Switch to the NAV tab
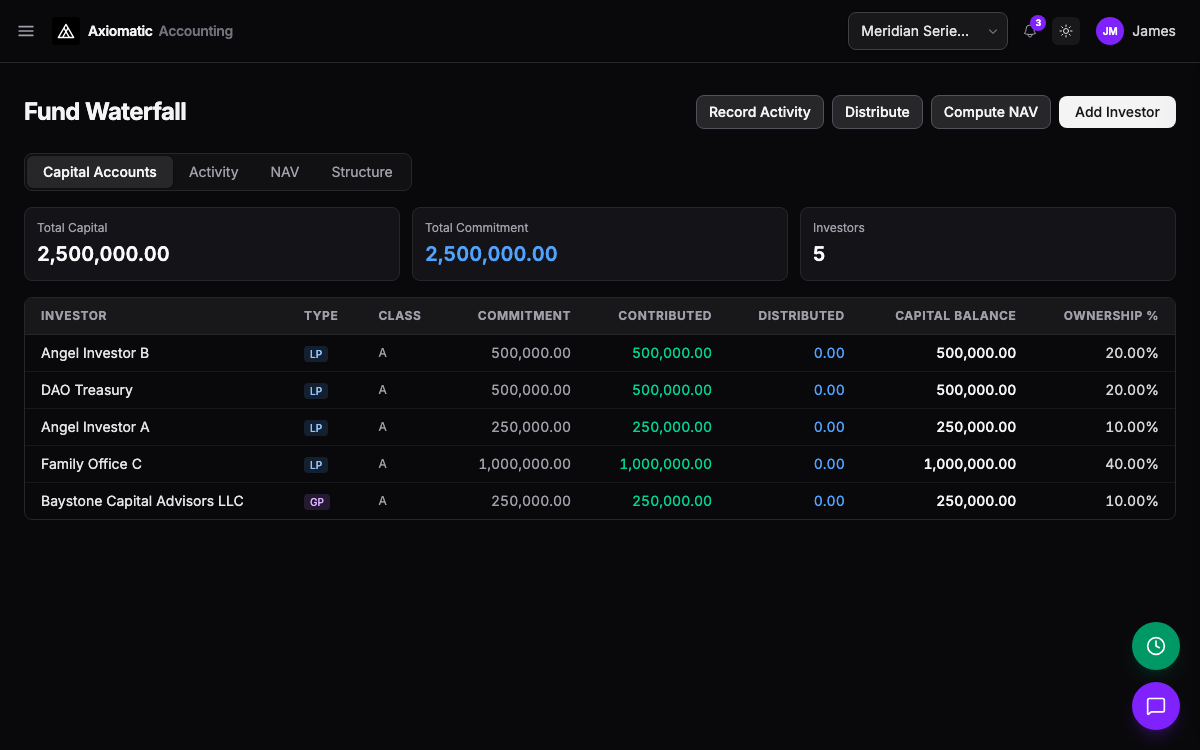Image resolution: width=1200 pixels, height=750 pixels. pos(285,172)
